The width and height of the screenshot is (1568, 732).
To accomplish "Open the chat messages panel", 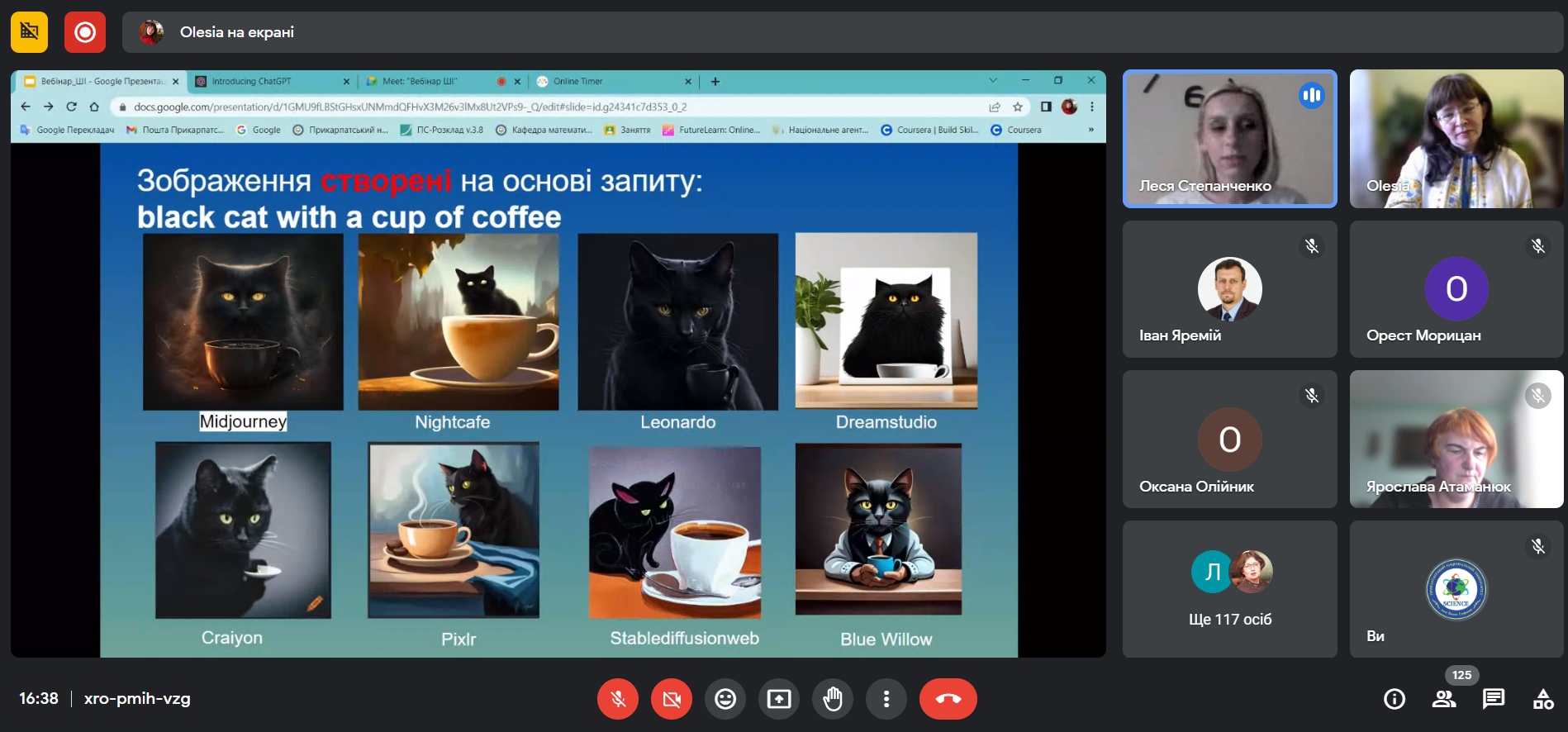I will pyautogui.click(x=1493, y=699).
